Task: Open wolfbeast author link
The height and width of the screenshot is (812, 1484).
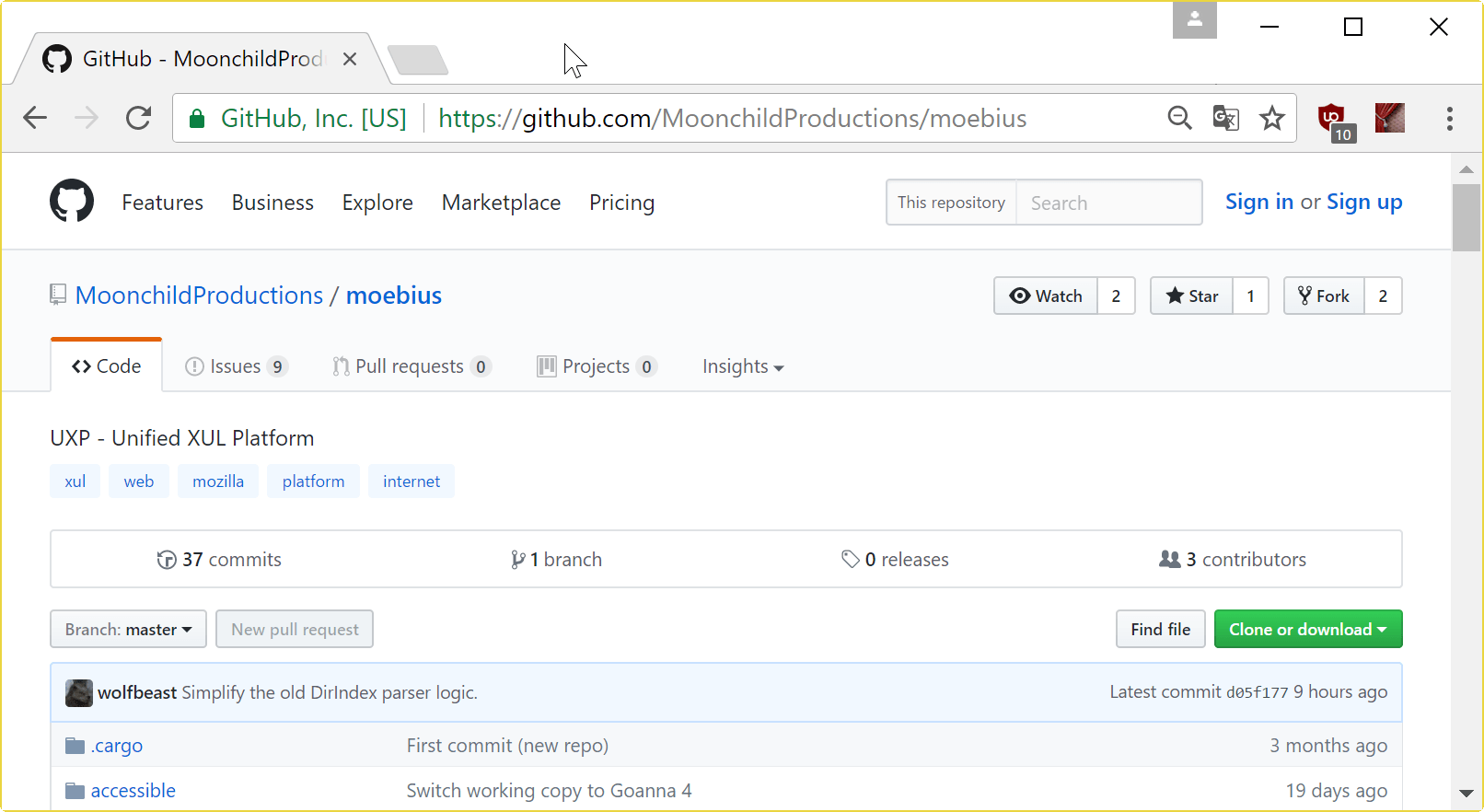Action: tap(137, 692)
